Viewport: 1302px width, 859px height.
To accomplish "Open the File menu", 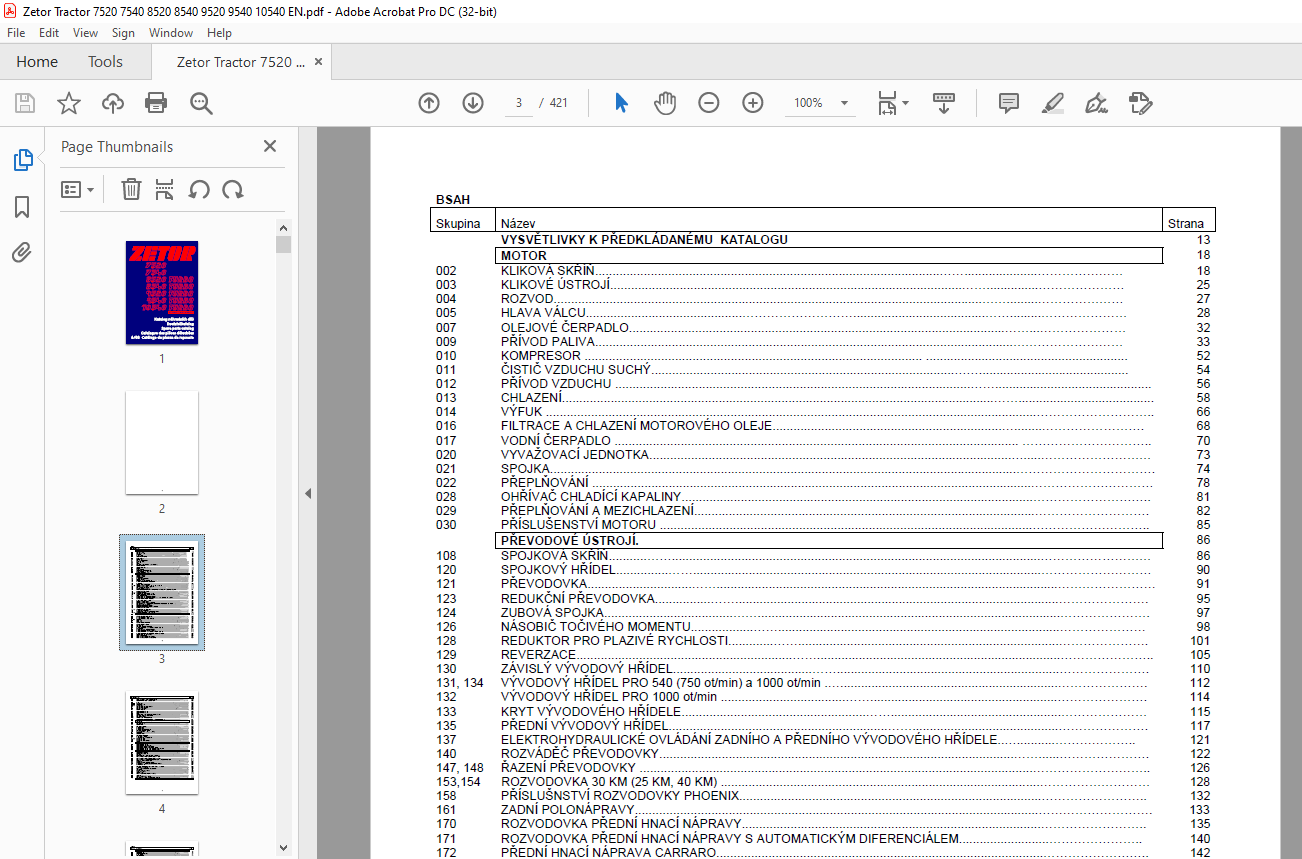I will [x=16, y=33].
